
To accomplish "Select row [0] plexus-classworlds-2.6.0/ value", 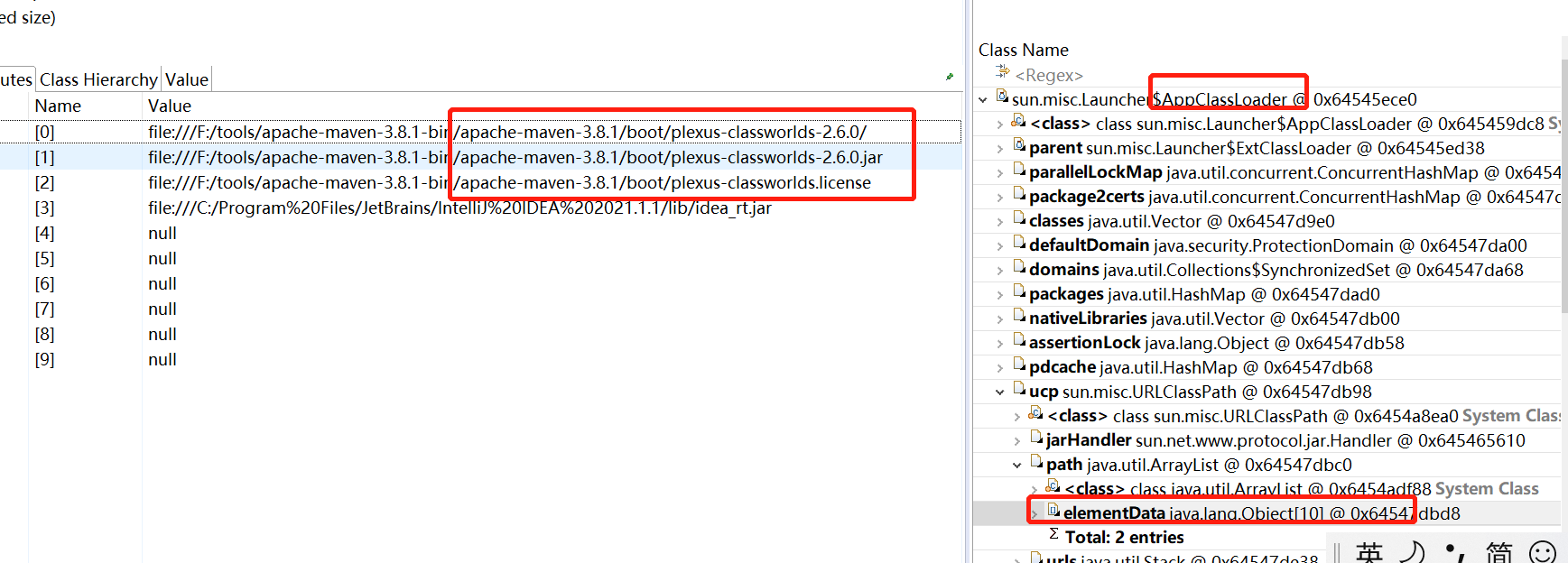I will pyautogui.click(x=507, y=132).
